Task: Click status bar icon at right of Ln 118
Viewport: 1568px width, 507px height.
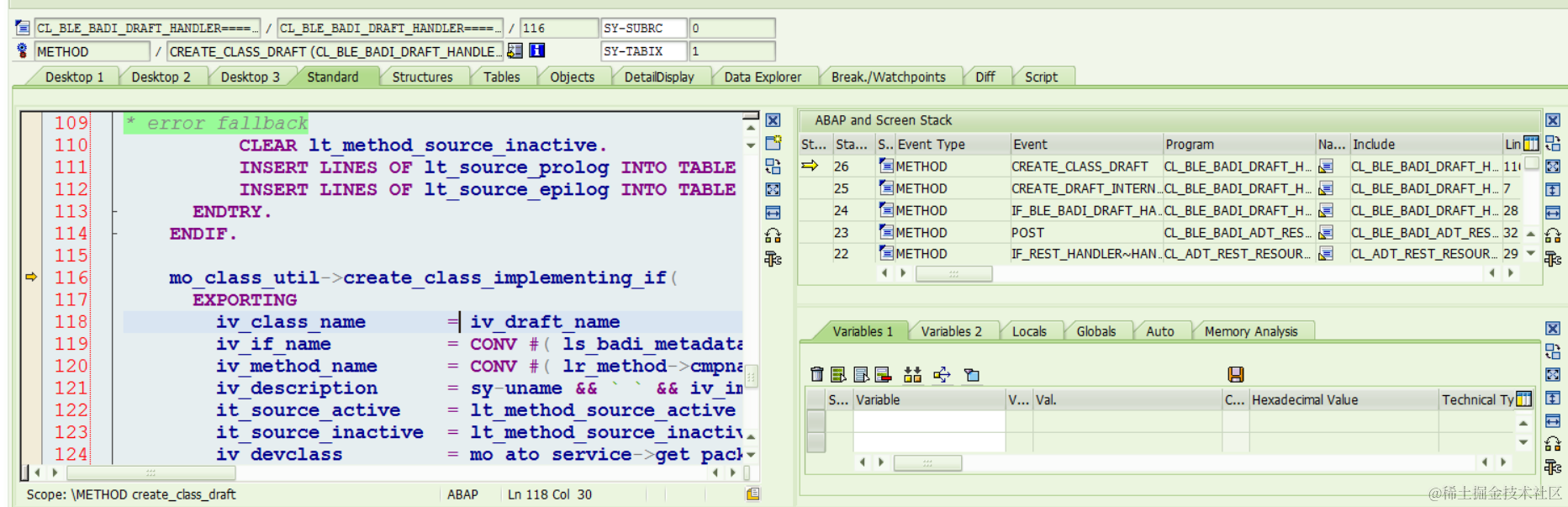Action: (x=752, y=494)
